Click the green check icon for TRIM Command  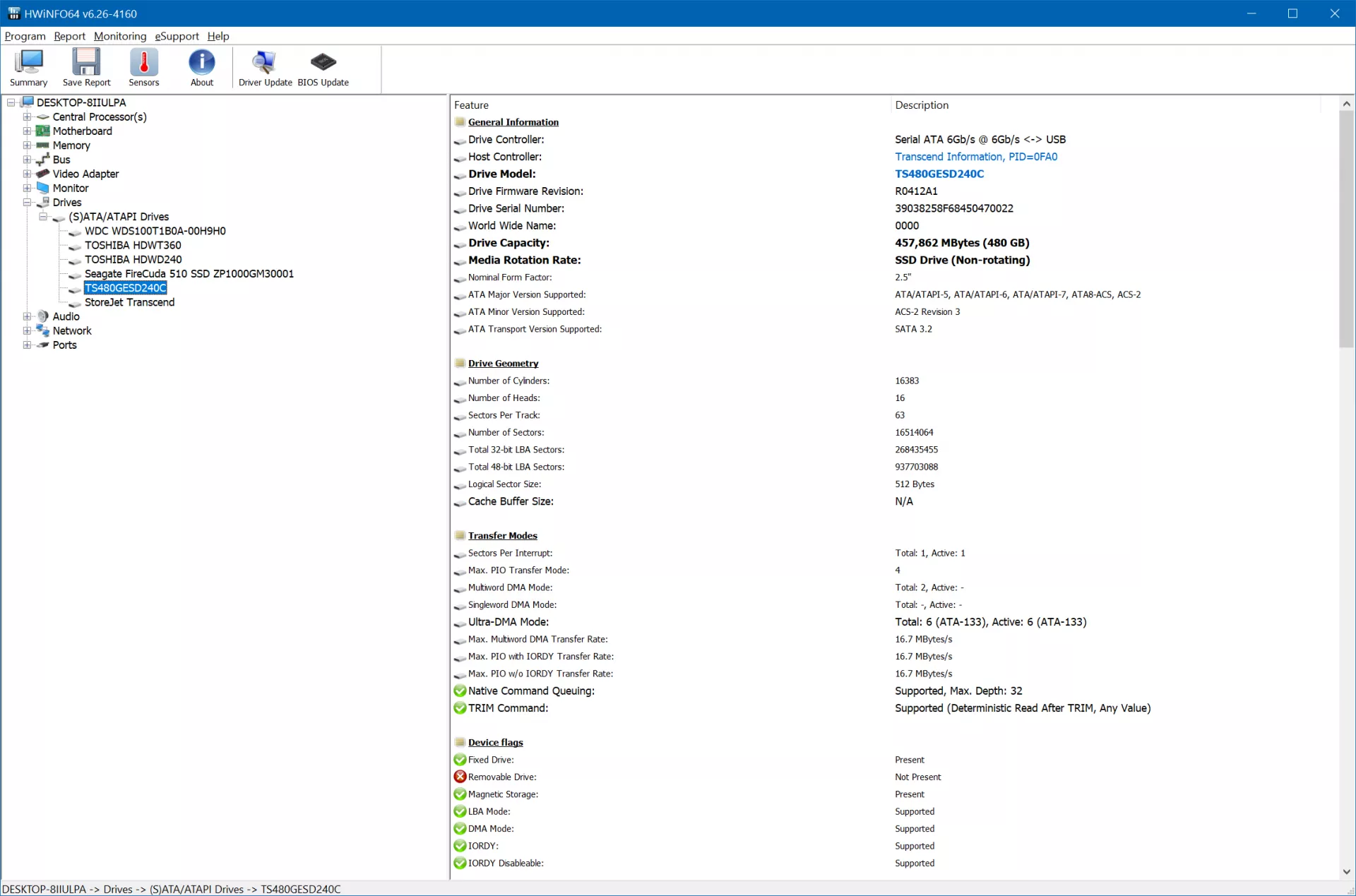click(460, 708)
